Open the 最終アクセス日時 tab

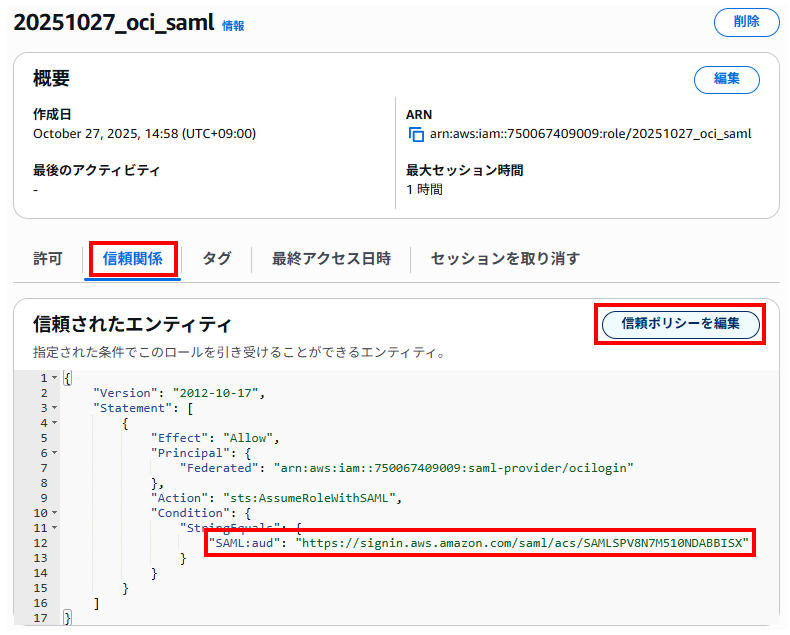pyautogui.click(x=331, y=259)
